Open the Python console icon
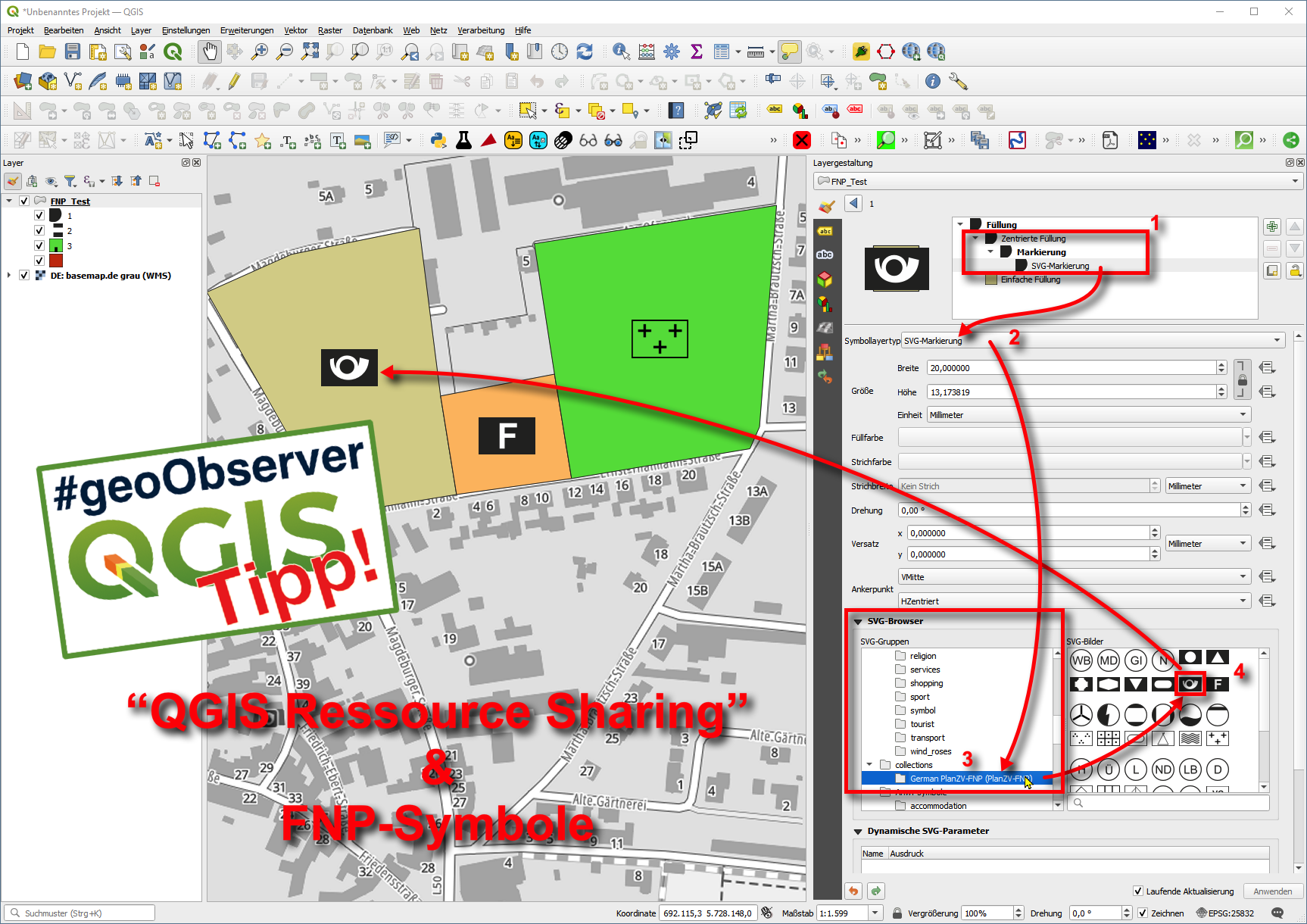Screen dimensions: 1307x924 coord(438,140)
